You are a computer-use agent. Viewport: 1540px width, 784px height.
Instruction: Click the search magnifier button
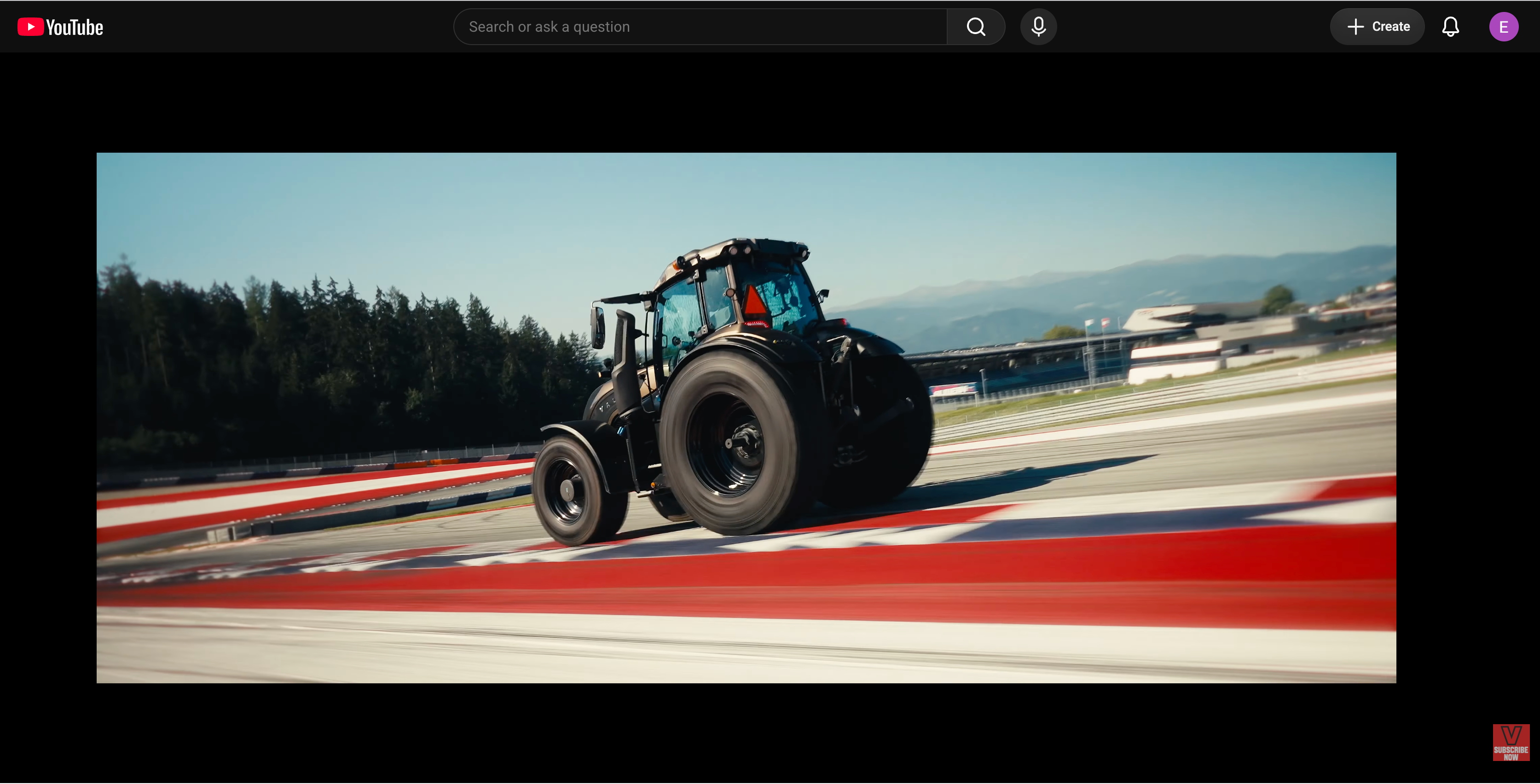(x=976, y=27)
